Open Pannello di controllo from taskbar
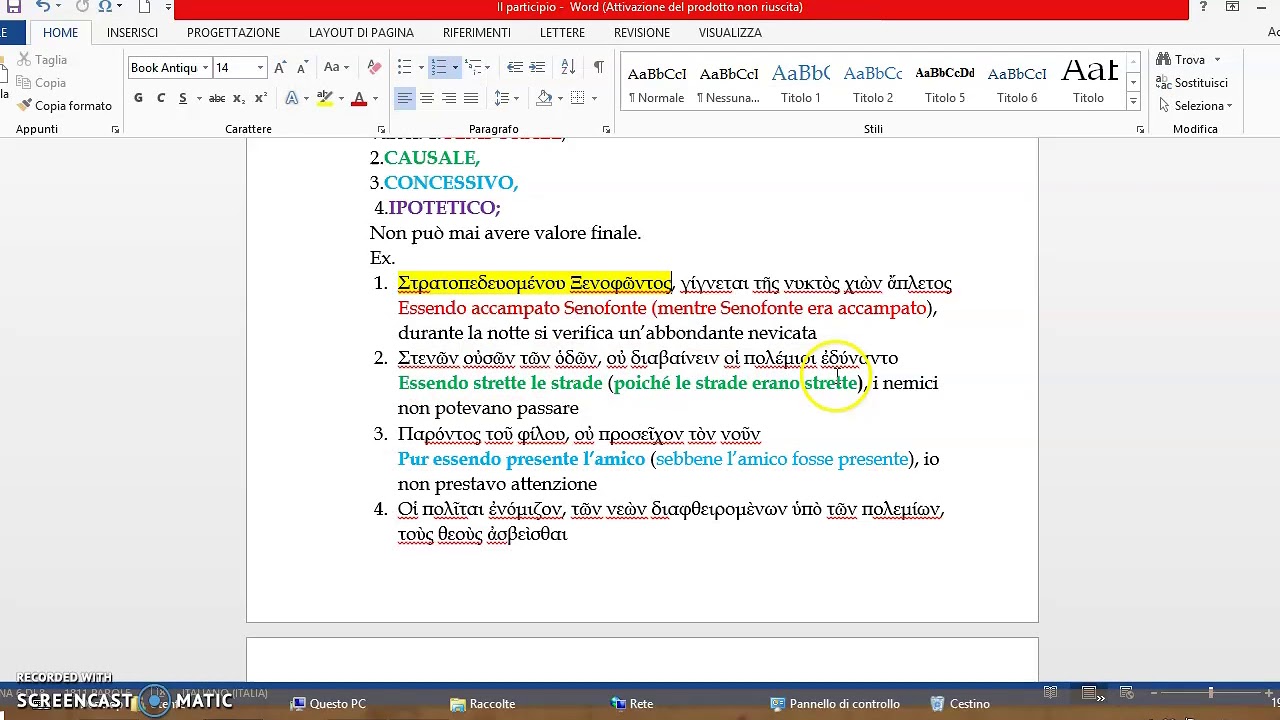This screenshot has height=720, width=1280. [x=835, y=704]
